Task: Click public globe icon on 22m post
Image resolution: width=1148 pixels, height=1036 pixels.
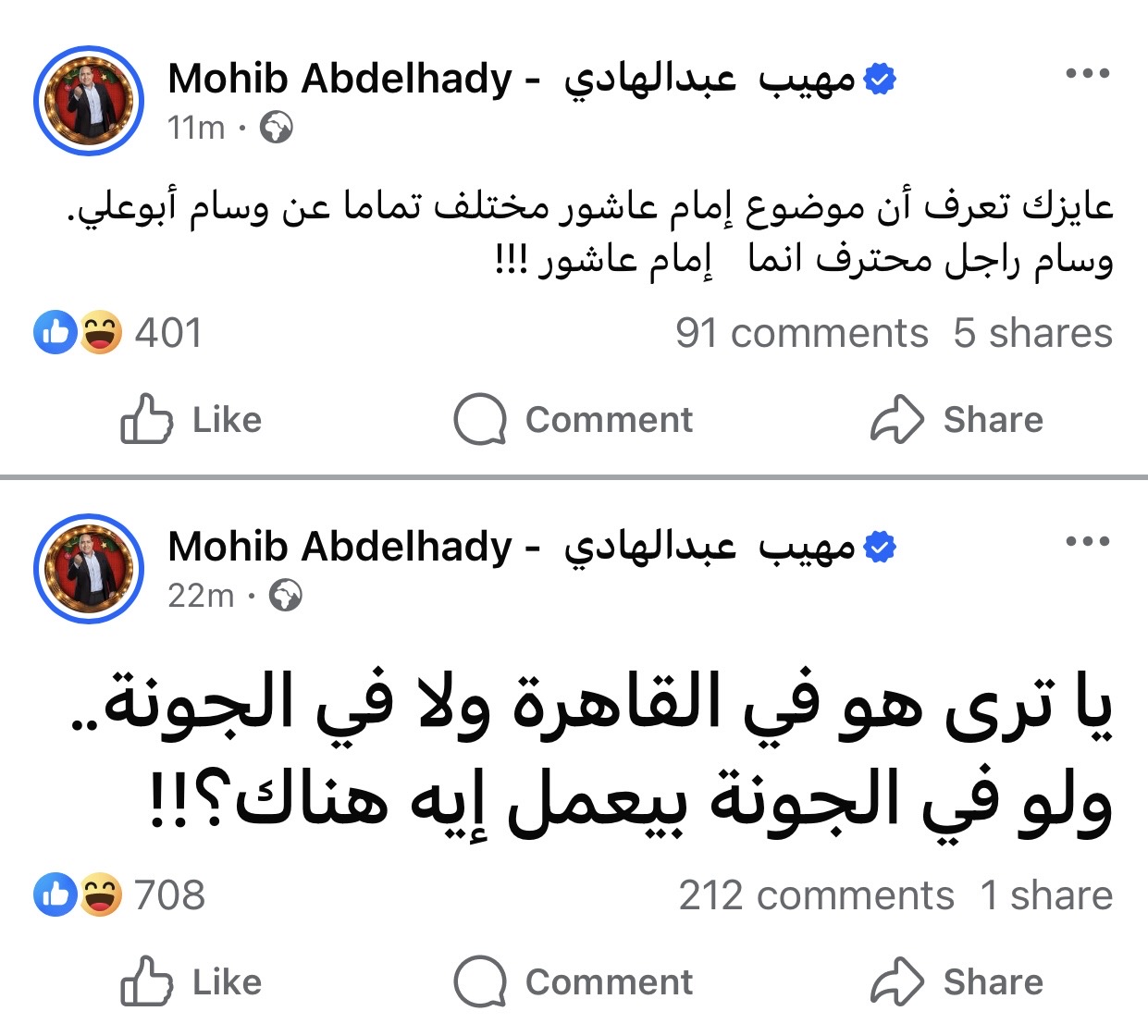Action: click(285, 596)
